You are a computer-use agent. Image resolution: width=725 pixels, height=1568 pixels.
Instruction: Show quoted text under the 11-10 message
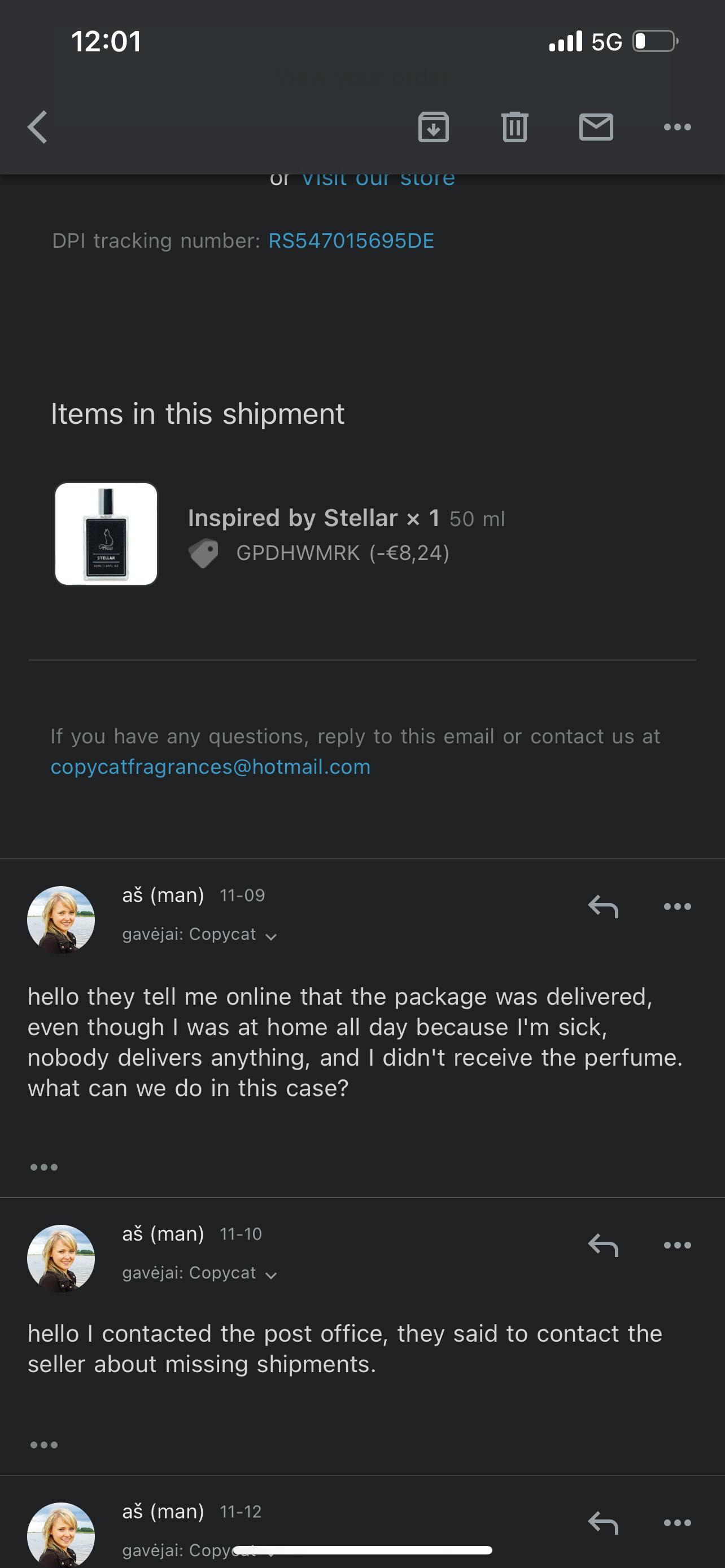point(44,1444)
